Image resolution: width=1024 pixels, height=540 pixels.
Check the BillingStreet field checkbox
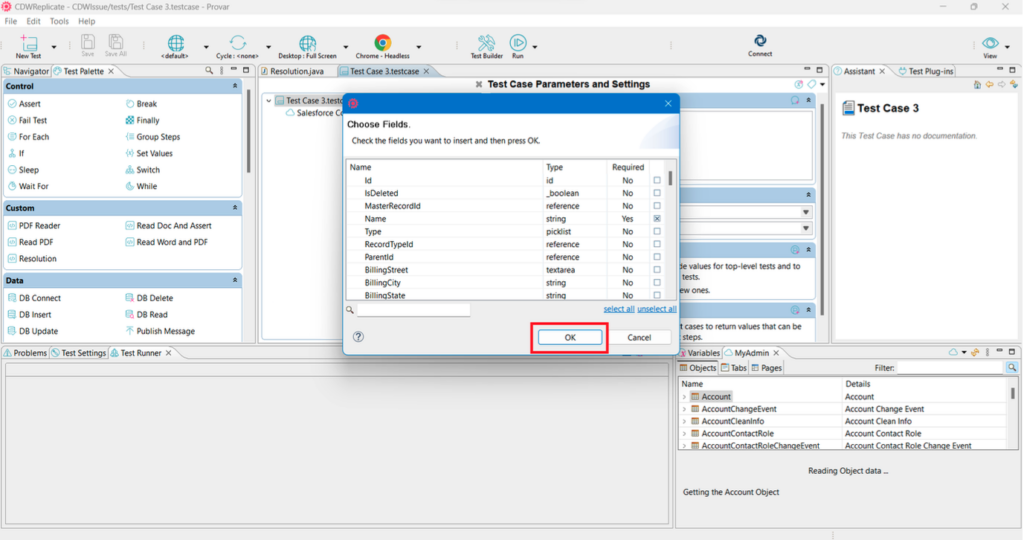click(657, 270)
